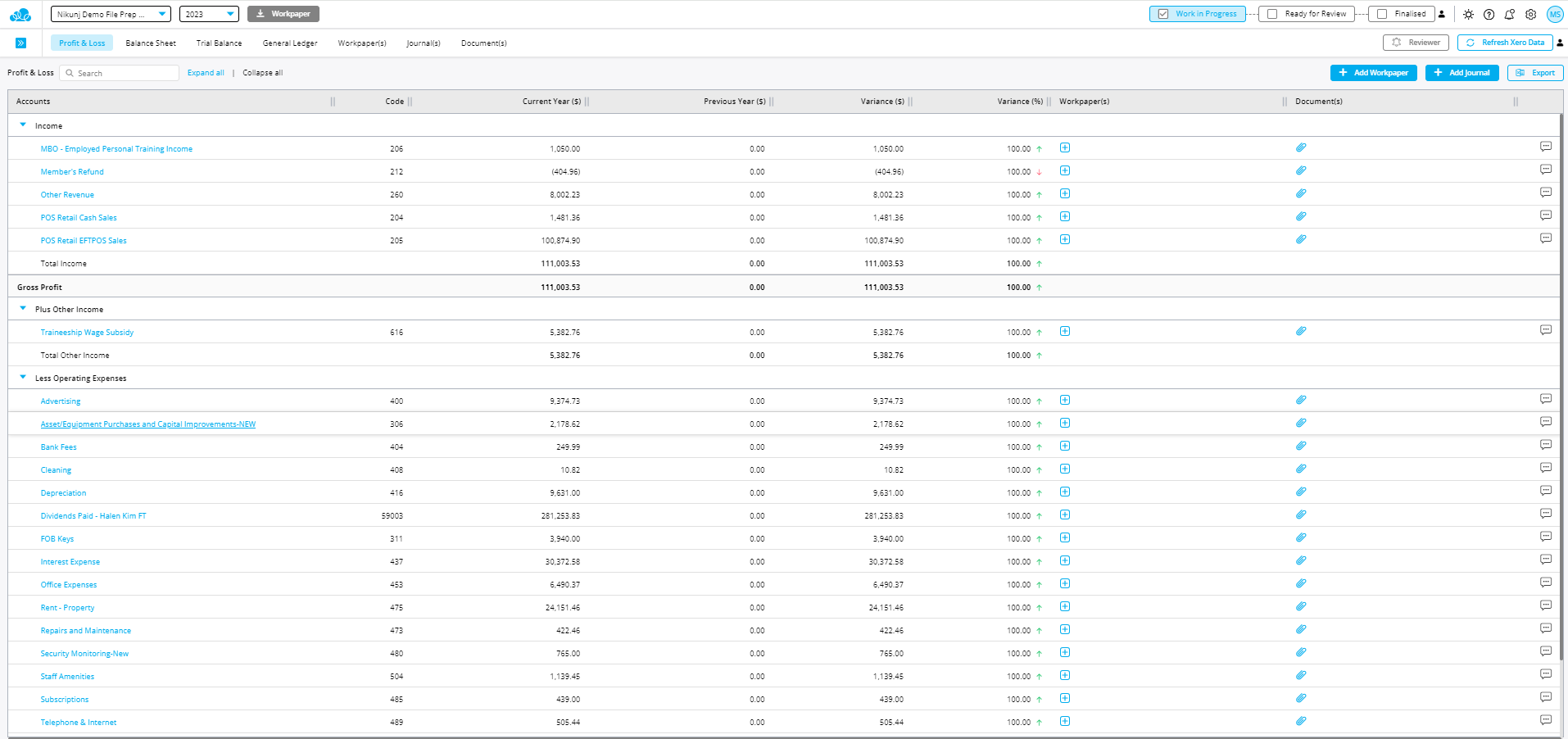
Task: Add workpaper plus icon for Bank Fees
Action: click(1065, 447)
